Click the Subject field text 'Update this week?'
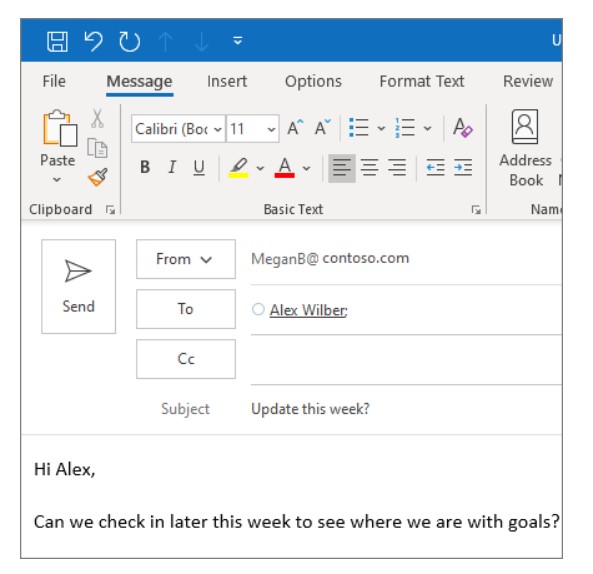Image resolution: width=593 pixels, height=574 pixels. (x=310, y=409)
